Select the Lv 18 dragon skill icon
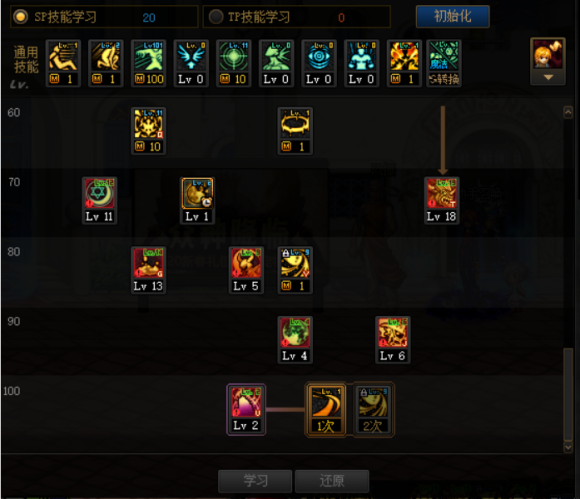580x499 pixels. (442, 200)
